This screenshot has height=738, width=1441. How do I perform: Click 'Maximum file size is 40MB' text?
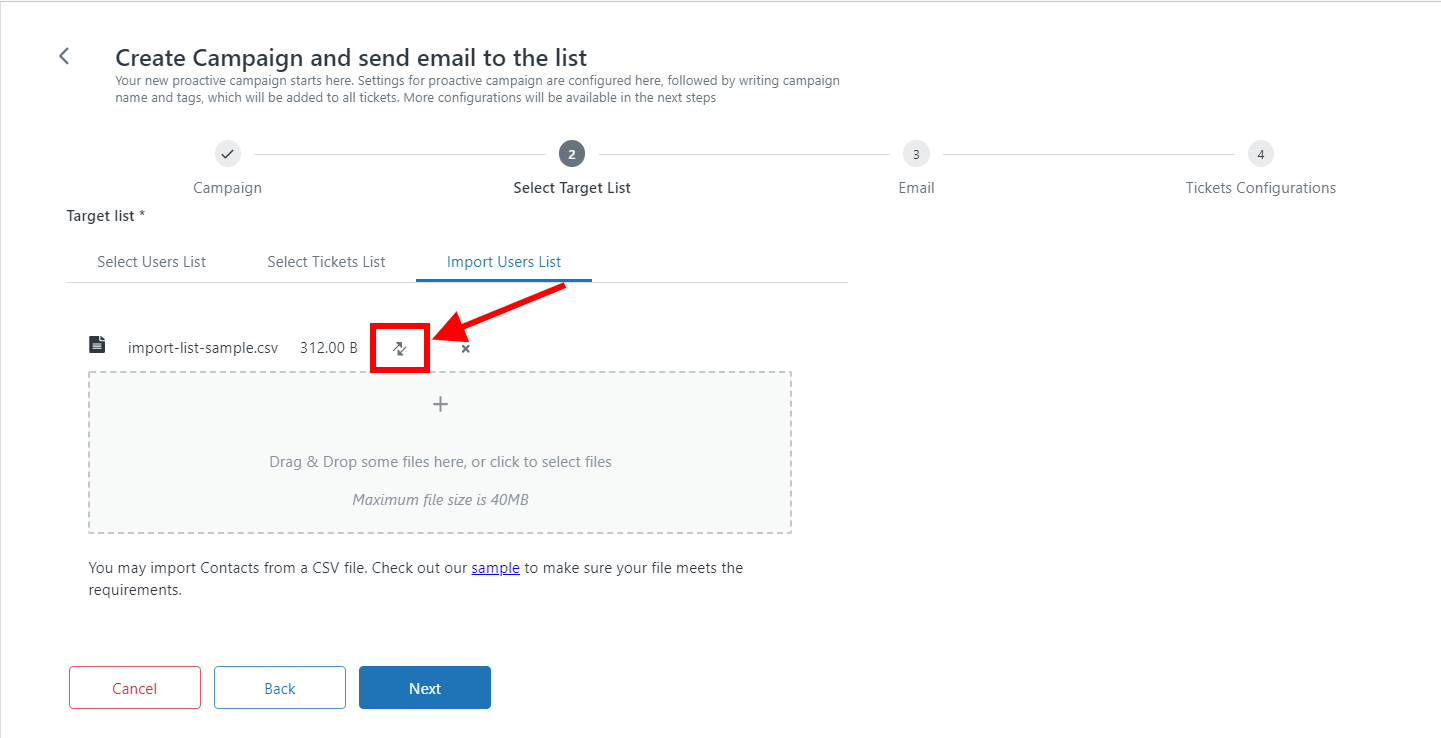[440, 499]
